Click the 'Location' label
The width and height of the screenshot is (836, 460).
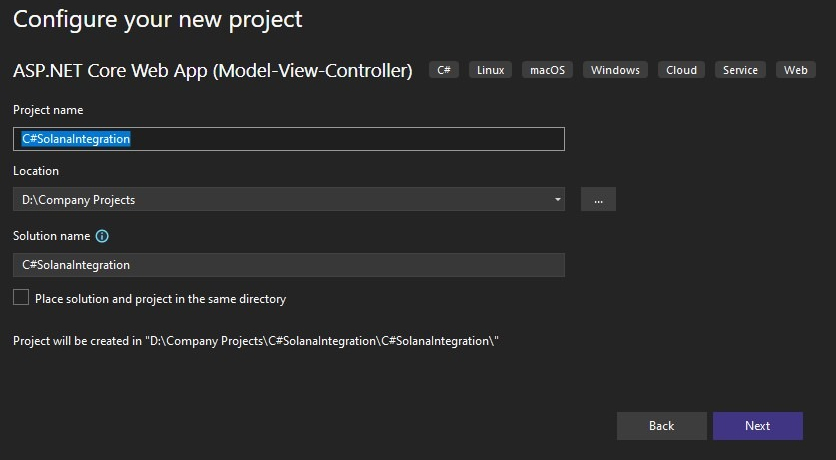36,171
